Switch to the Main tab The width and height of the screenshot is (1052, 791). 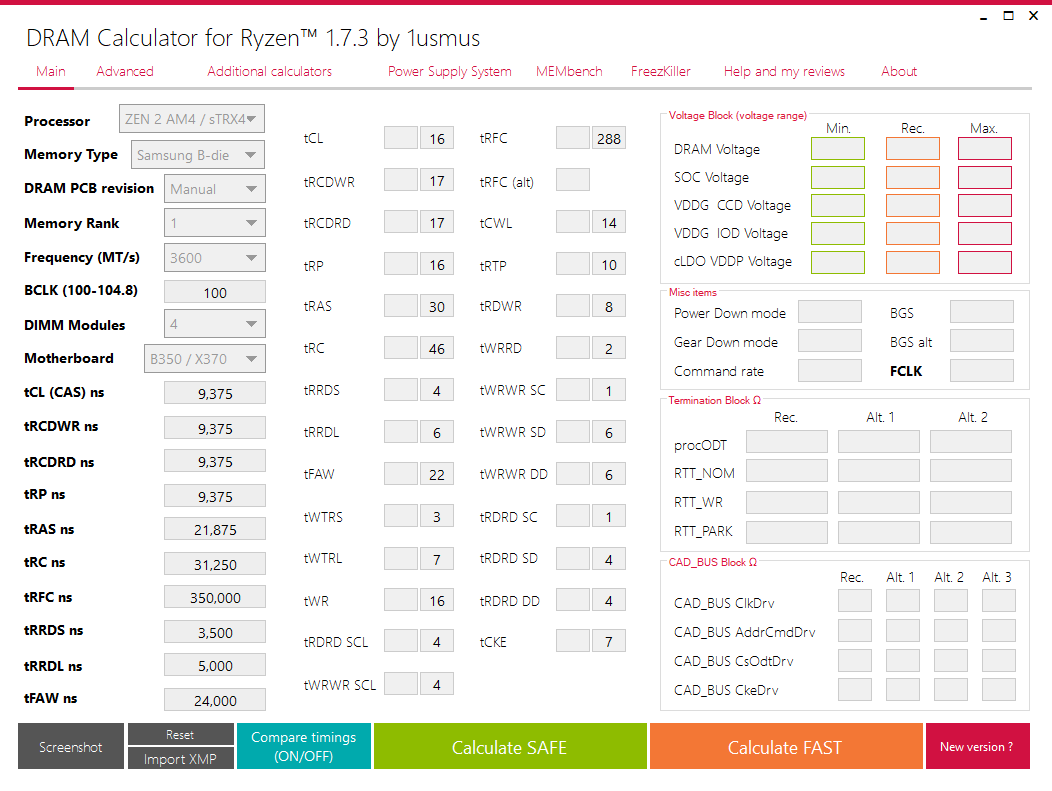coord(51,72)
